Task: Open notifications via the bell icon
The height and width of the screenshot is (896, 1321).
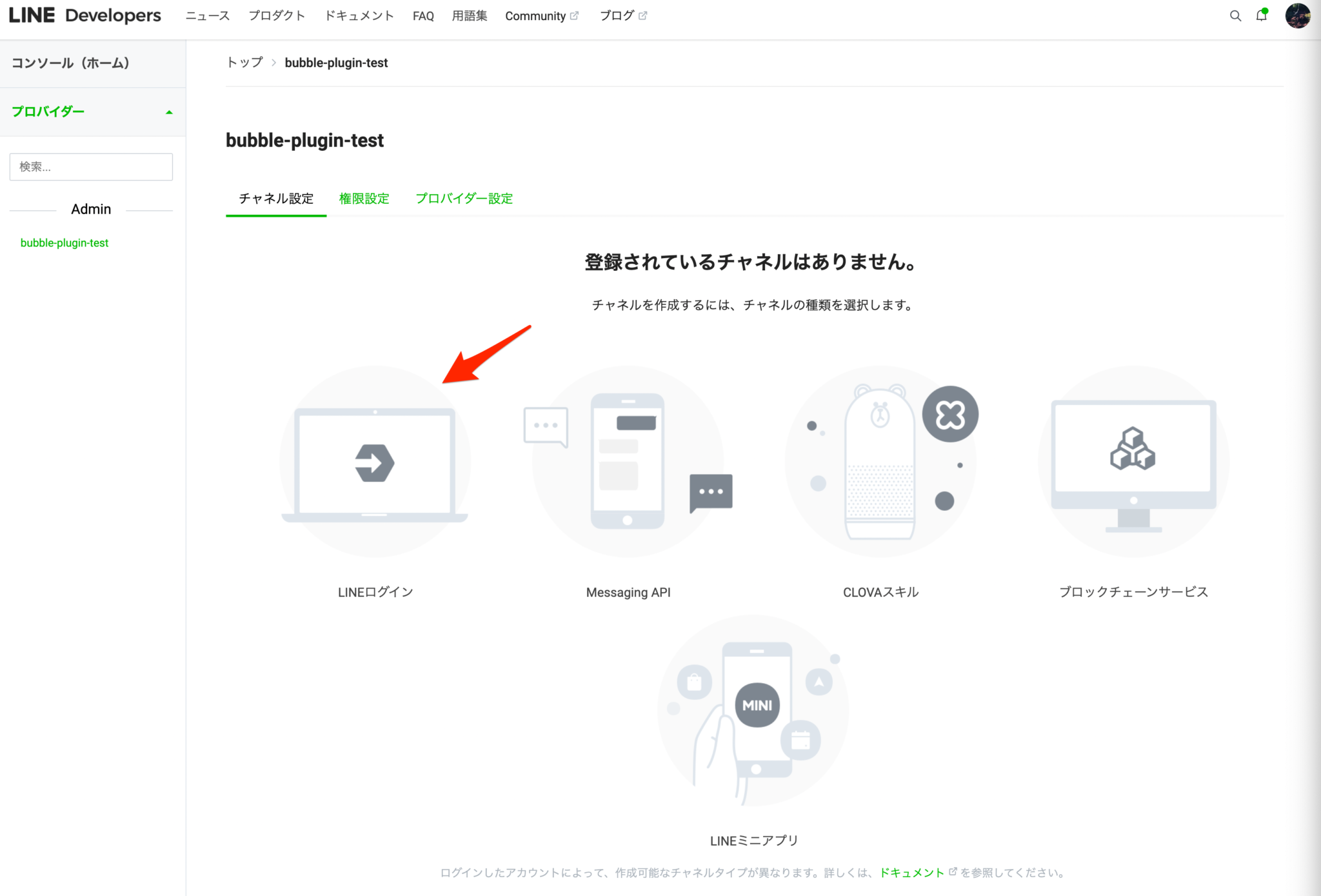Action: pyautogui.click(x=1260, y=15)
